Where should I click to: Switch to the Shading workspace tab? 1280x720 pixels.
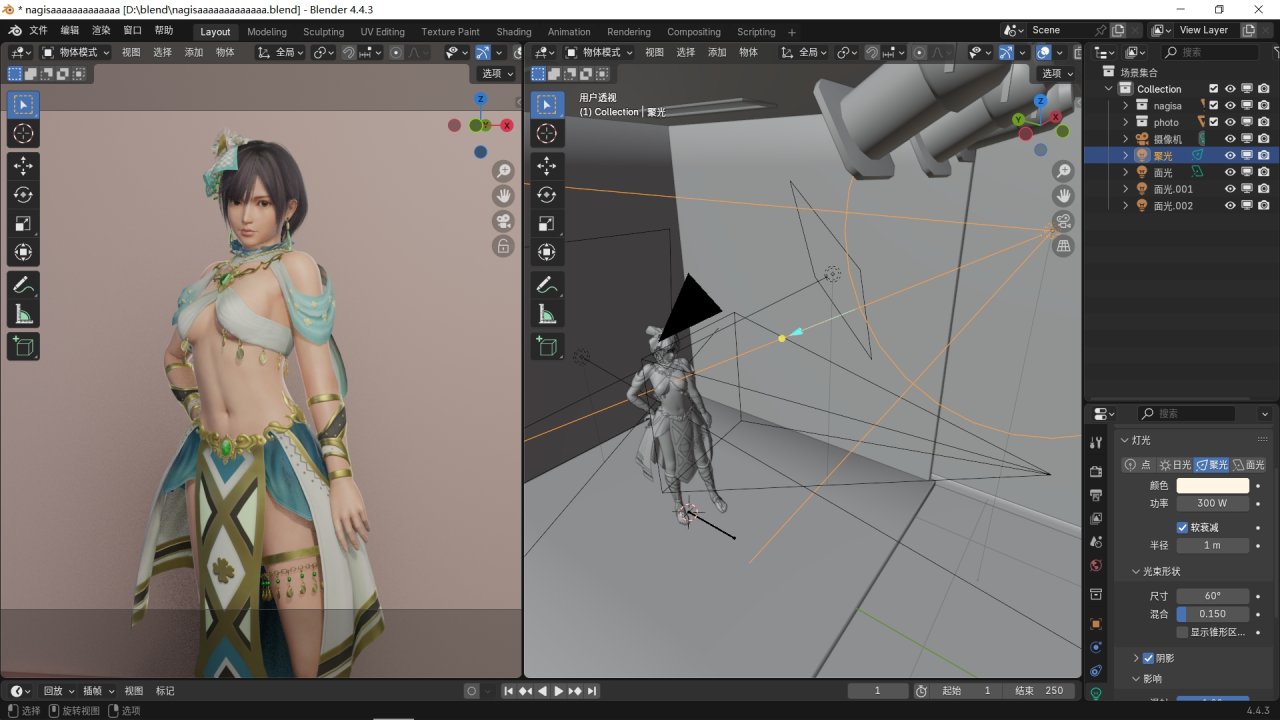pyautogui.click(x=514, y=32)
